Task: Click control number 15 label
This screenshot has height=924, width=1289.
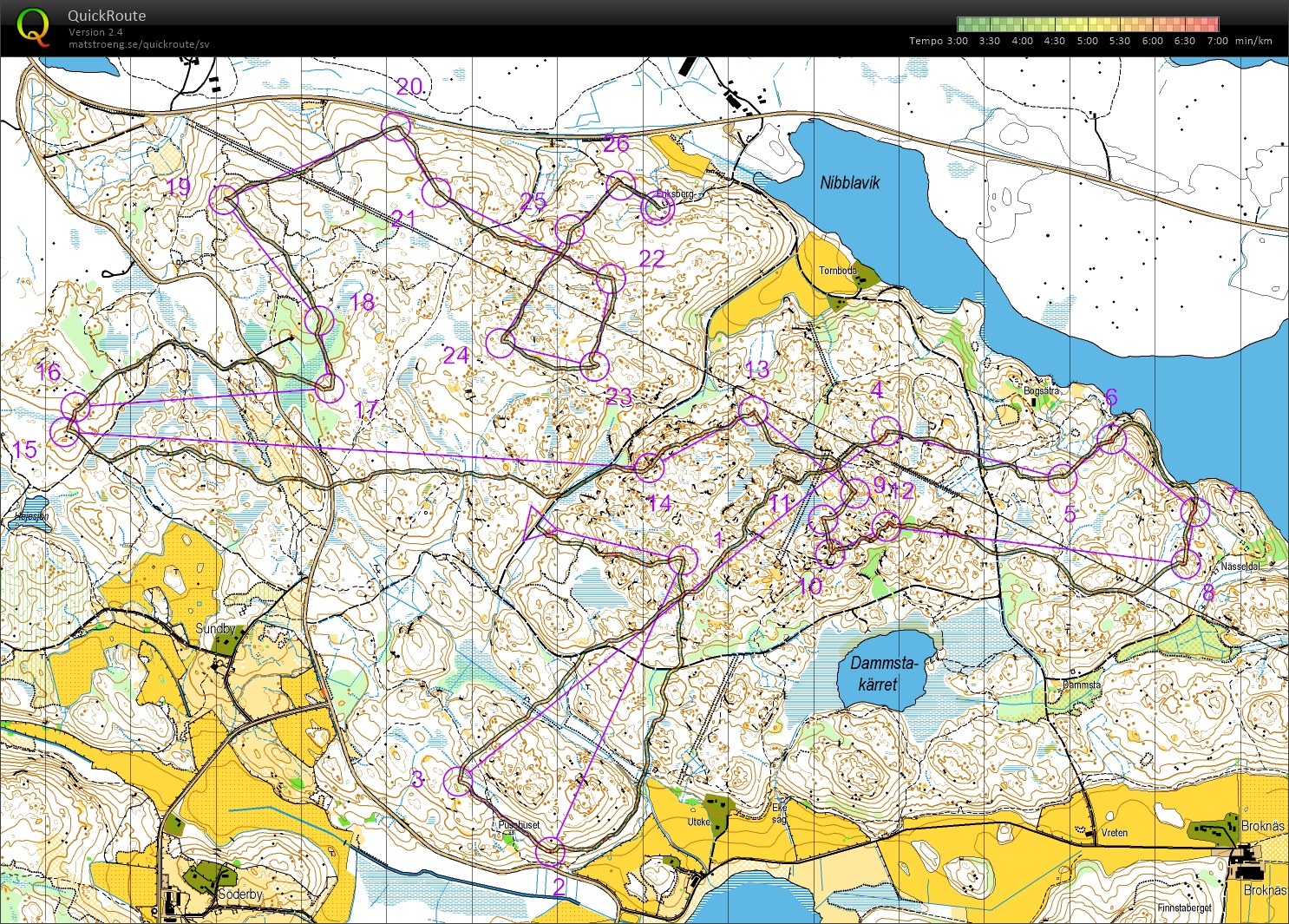Action: pyautogui.click(x=24, y=449)
